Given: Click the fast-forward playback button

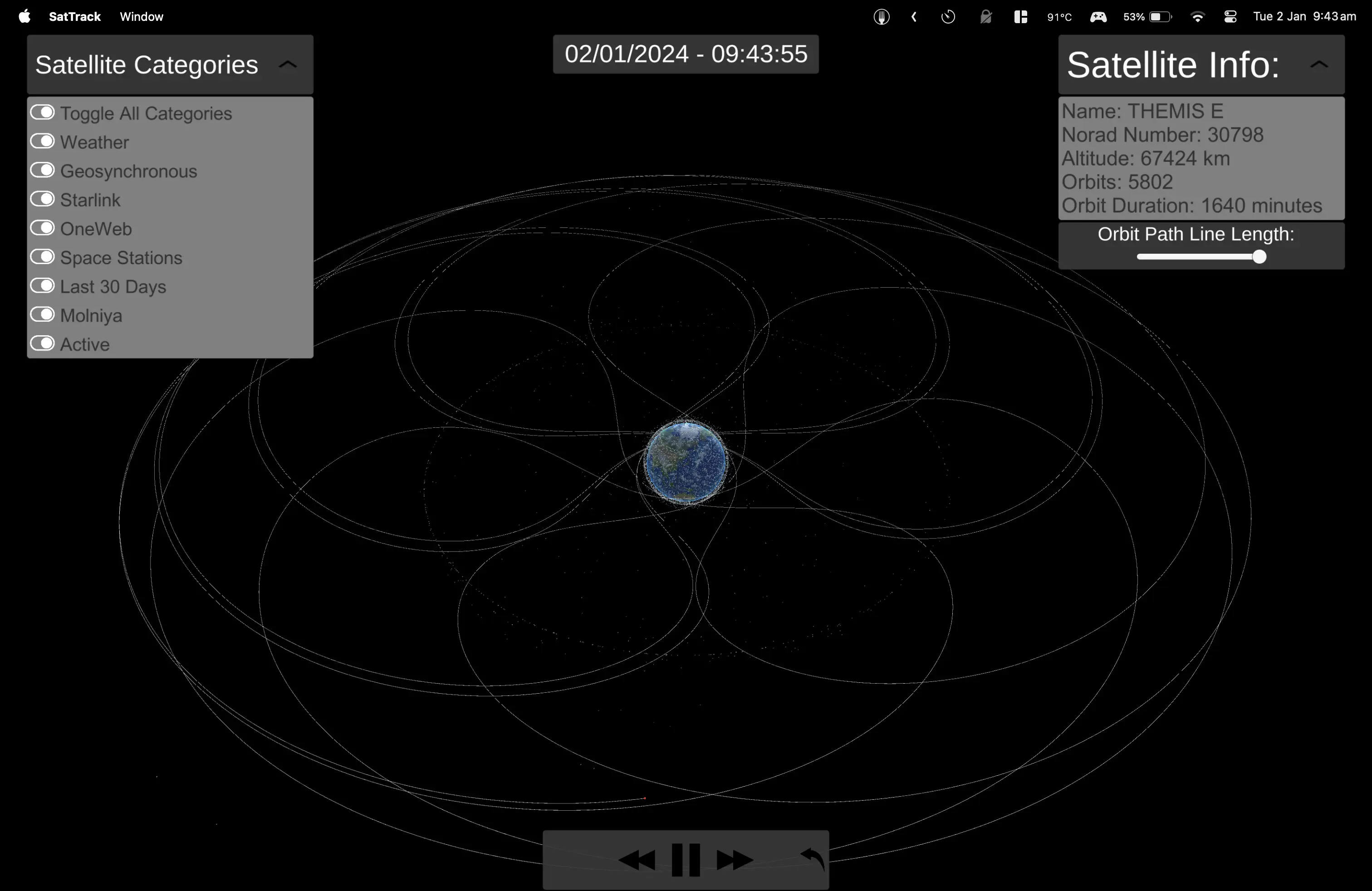Looking at the screenshot, I should (x=735, y=860).
